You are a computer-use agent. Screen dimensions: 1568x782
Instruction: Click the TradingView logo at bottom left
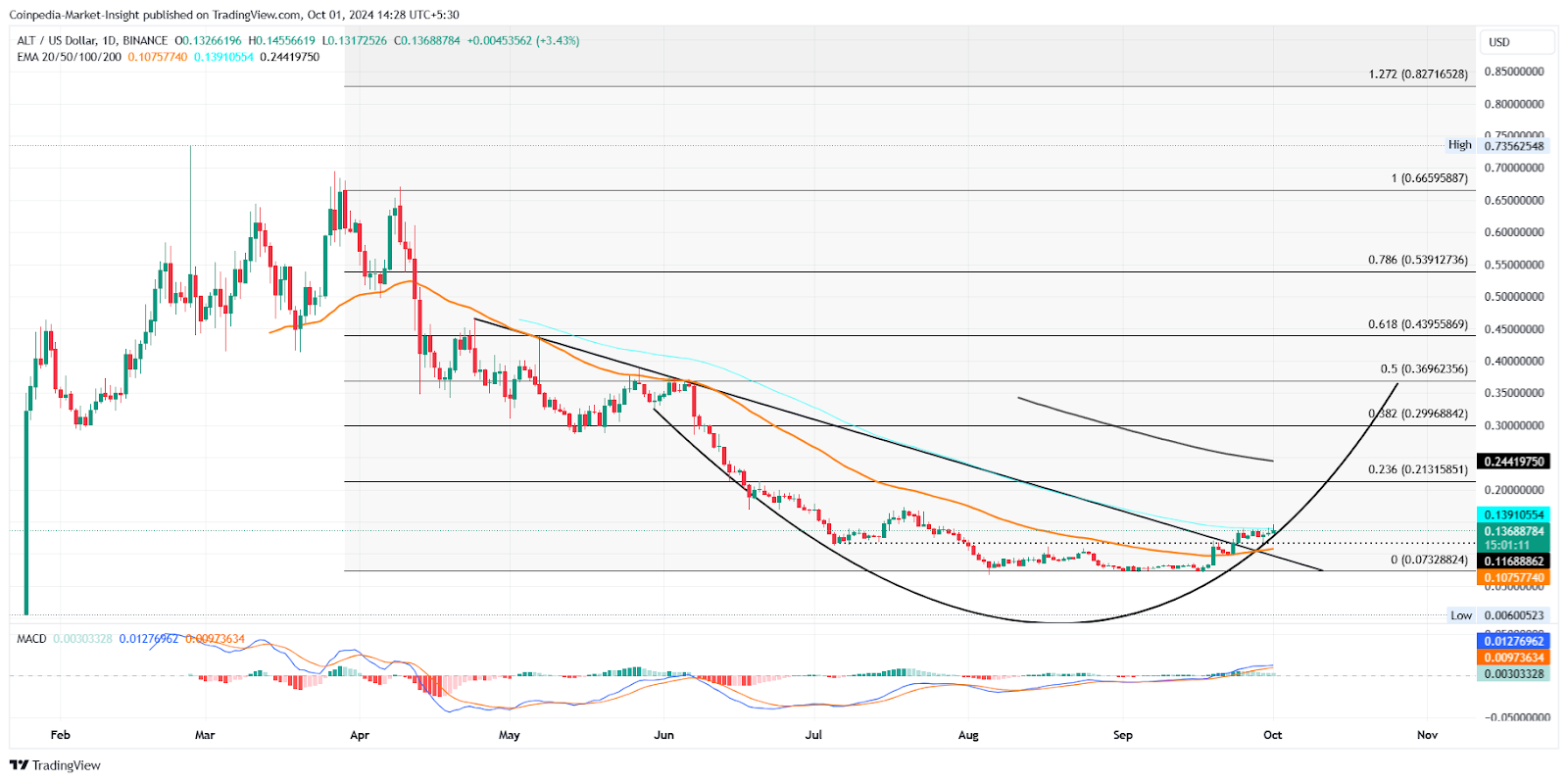click(x=55, y=765)
